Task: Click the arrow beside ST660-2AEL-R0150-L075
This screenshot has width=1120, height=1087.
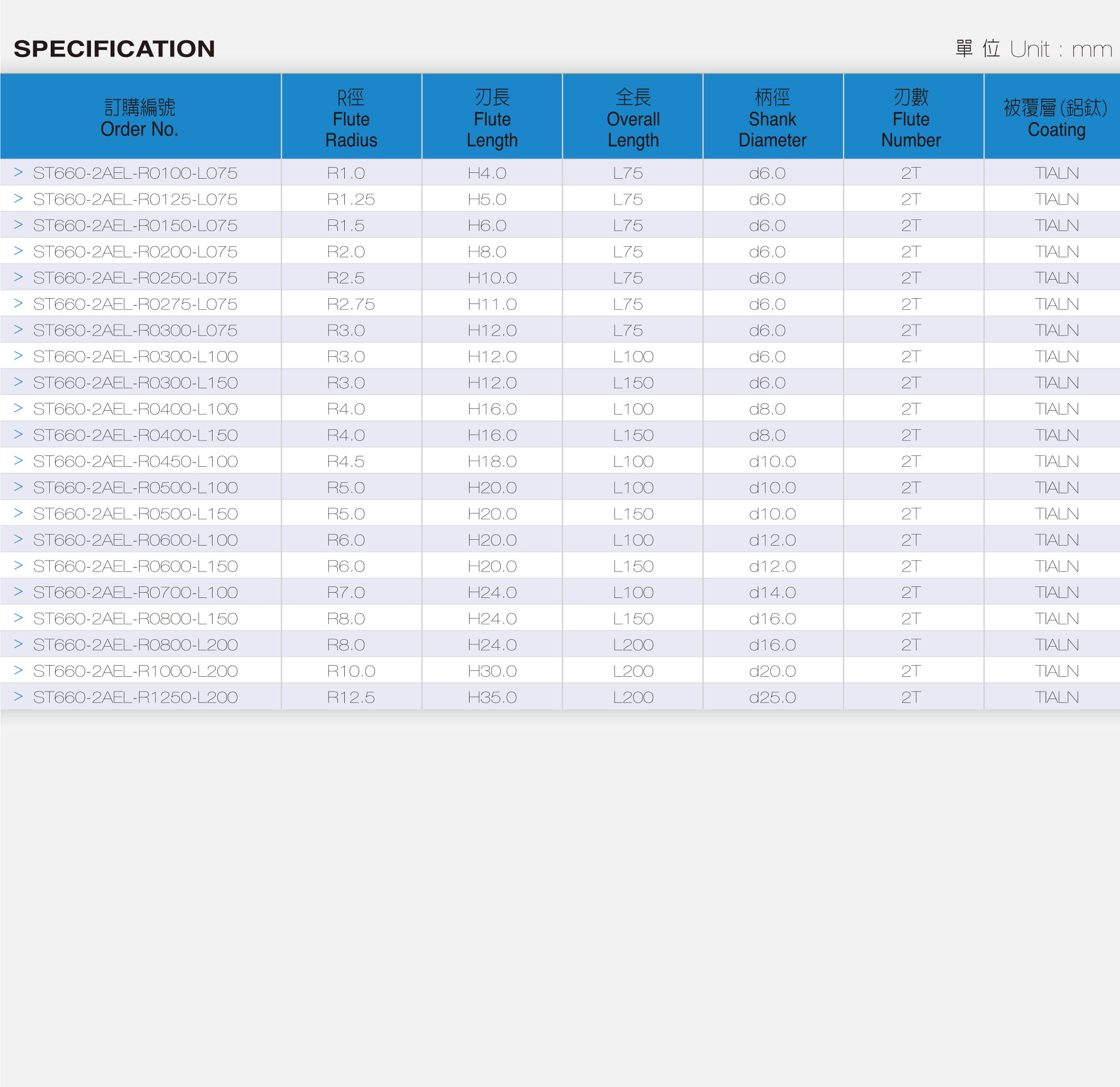Action: tap(19, 225)
